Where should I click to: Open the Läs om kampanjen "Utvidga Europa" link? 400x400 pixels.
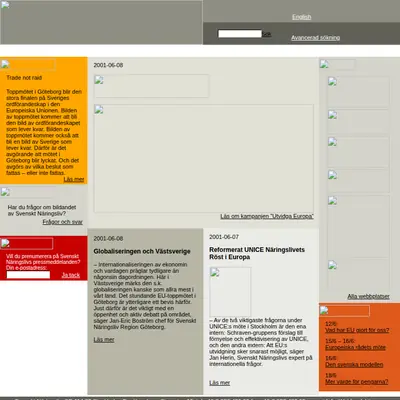coord(267,216)
